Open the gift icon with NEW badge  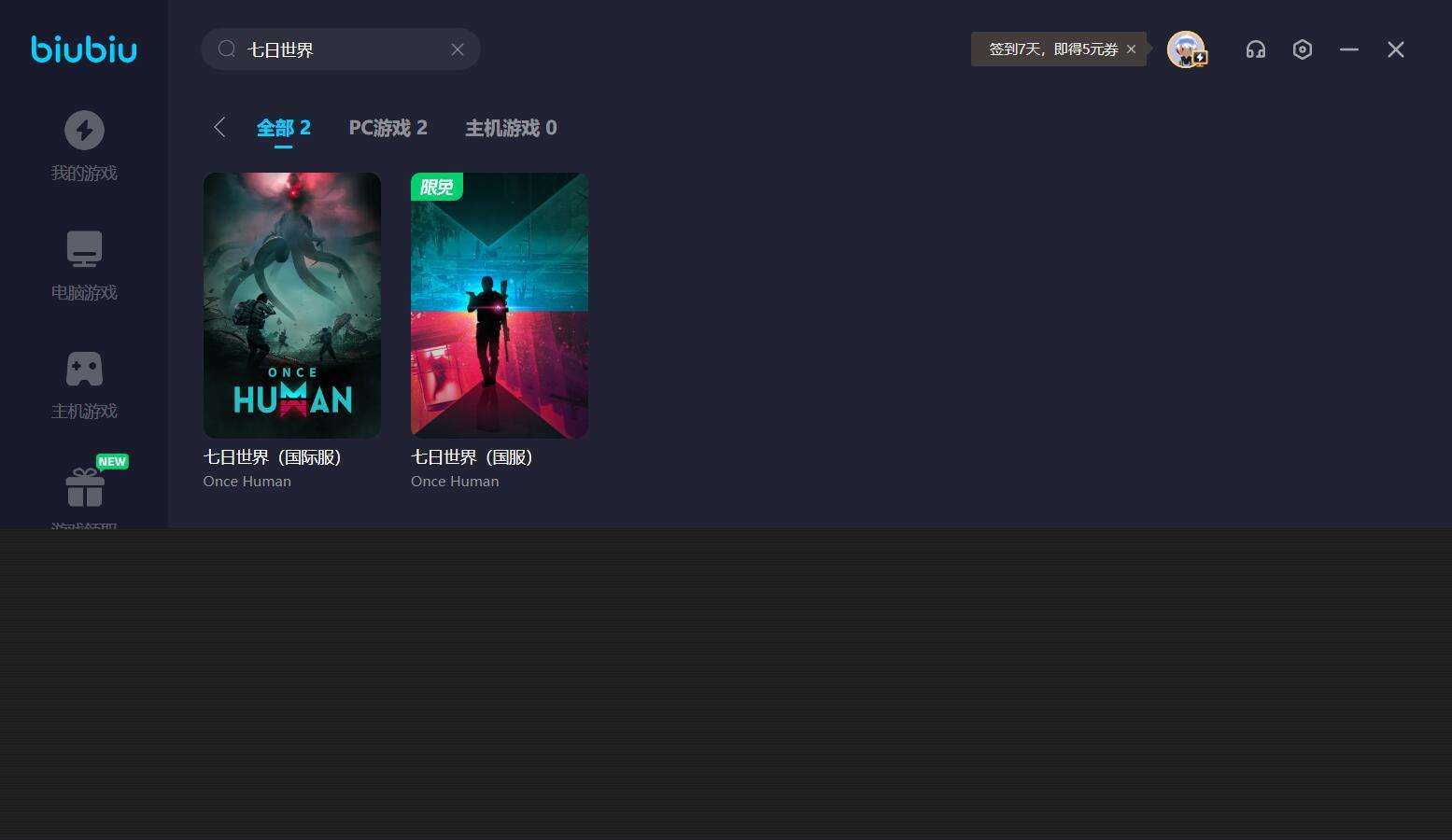[85, 486]
